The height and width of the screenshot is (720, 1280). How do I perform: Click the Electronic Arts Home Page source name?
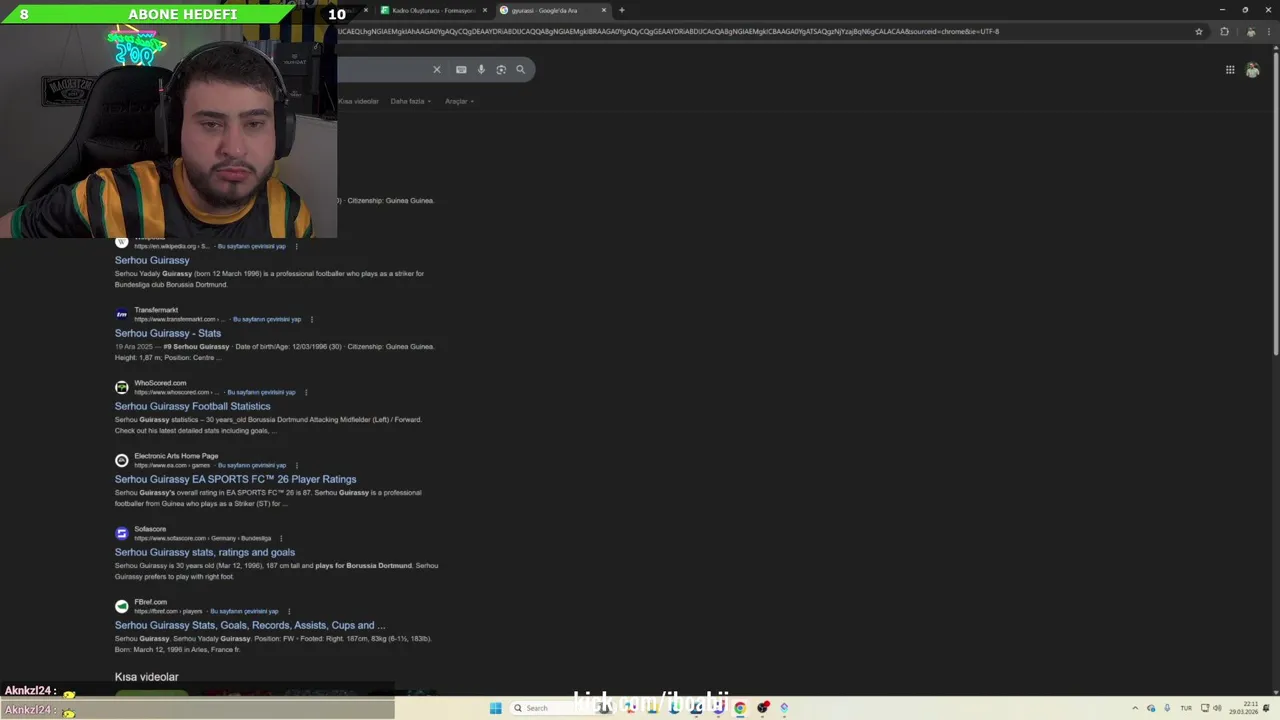point(176,456)
